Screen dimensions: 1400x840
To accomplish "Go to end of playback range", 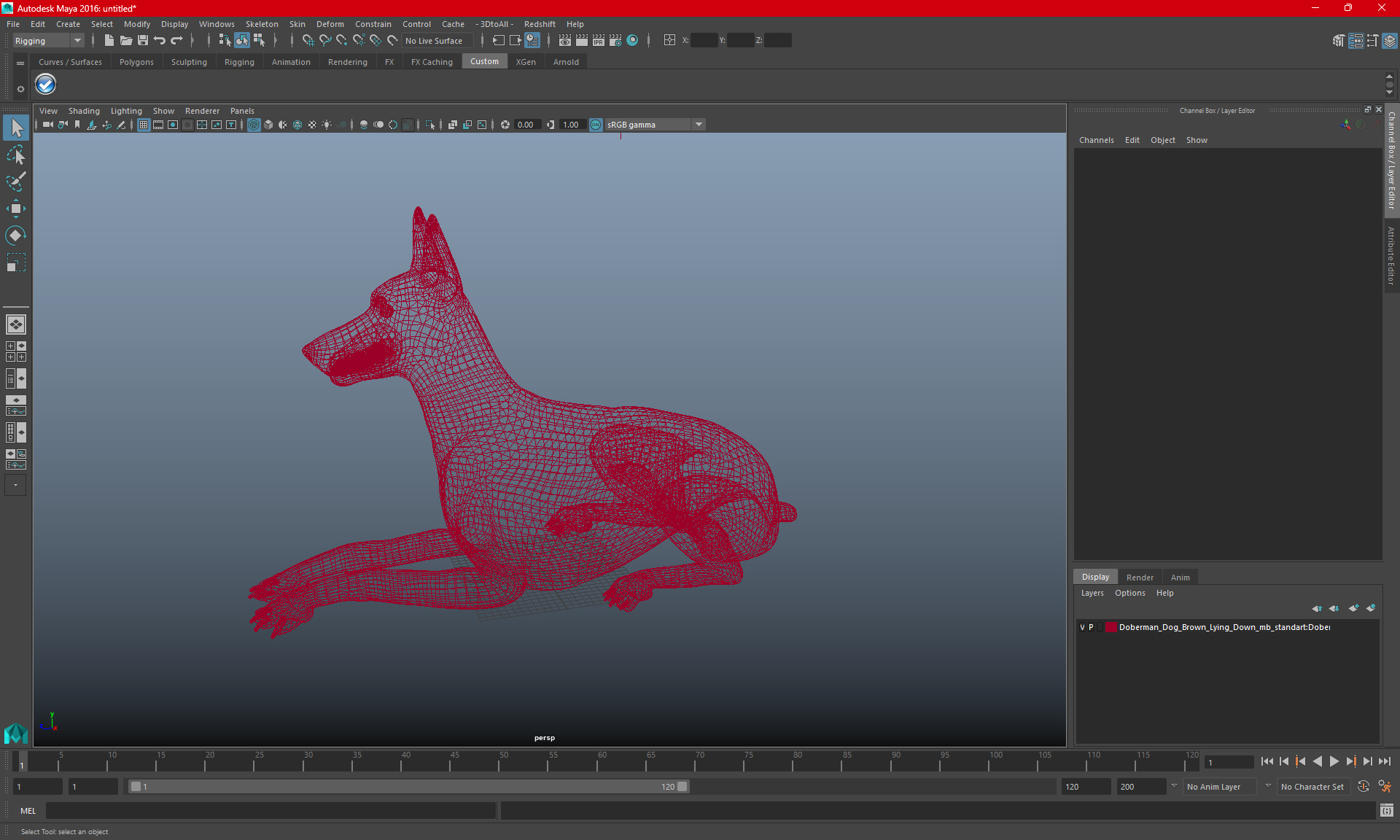I will point(1384,761).
